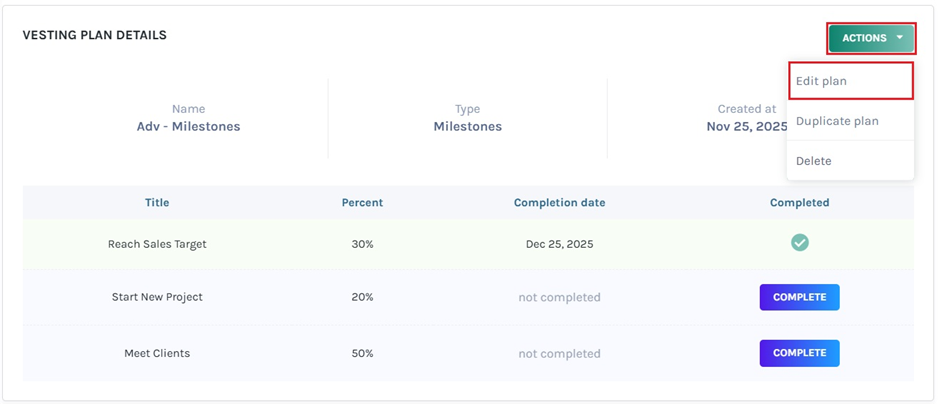Click the VESTING PLAN DETAILS heading
Screen dimensions: 939x404
point(95,36)
